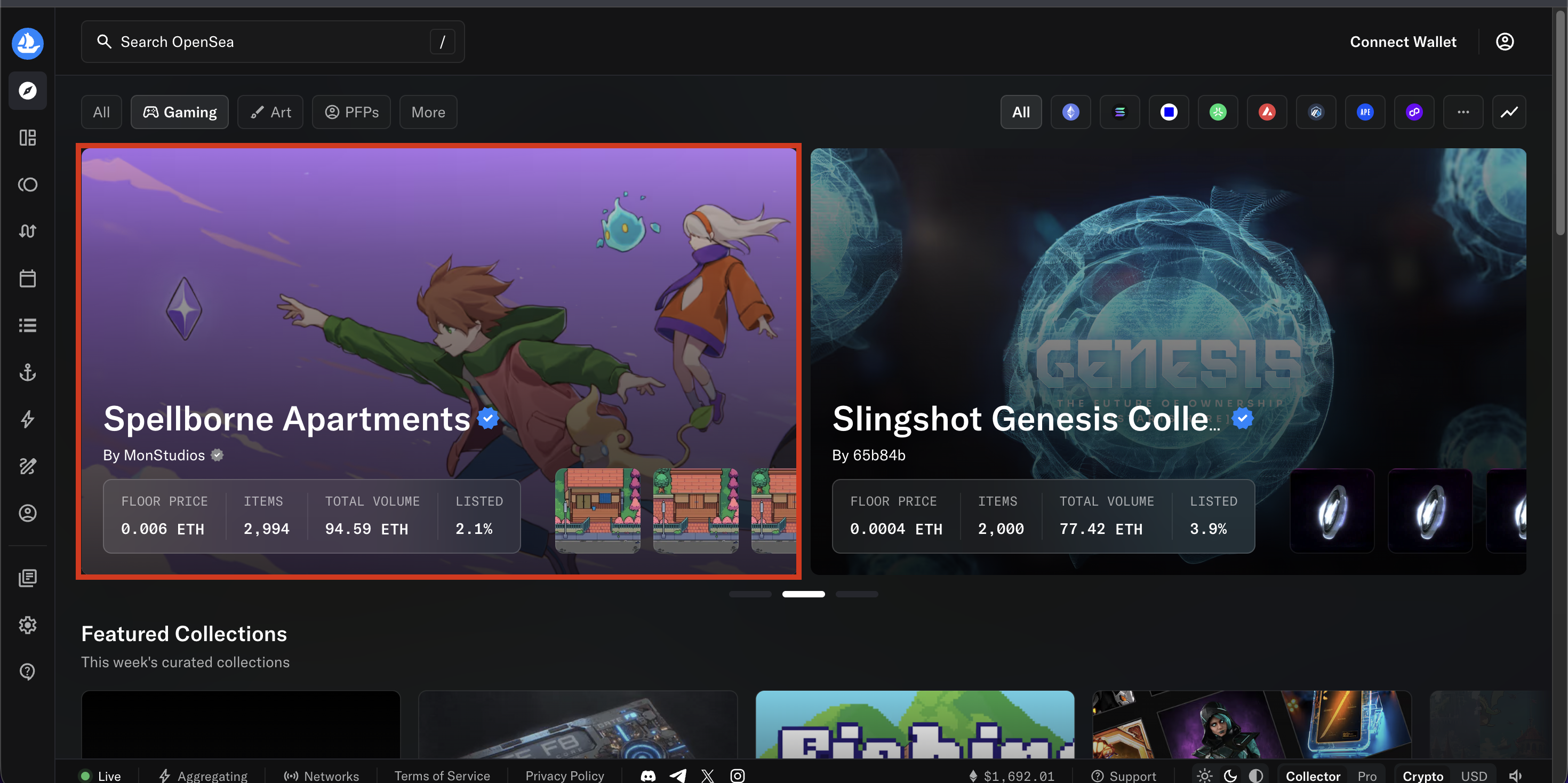This screenshot has width=1568, height=783.
Task: Filter by Solana chain icon
Action: 1120,112
